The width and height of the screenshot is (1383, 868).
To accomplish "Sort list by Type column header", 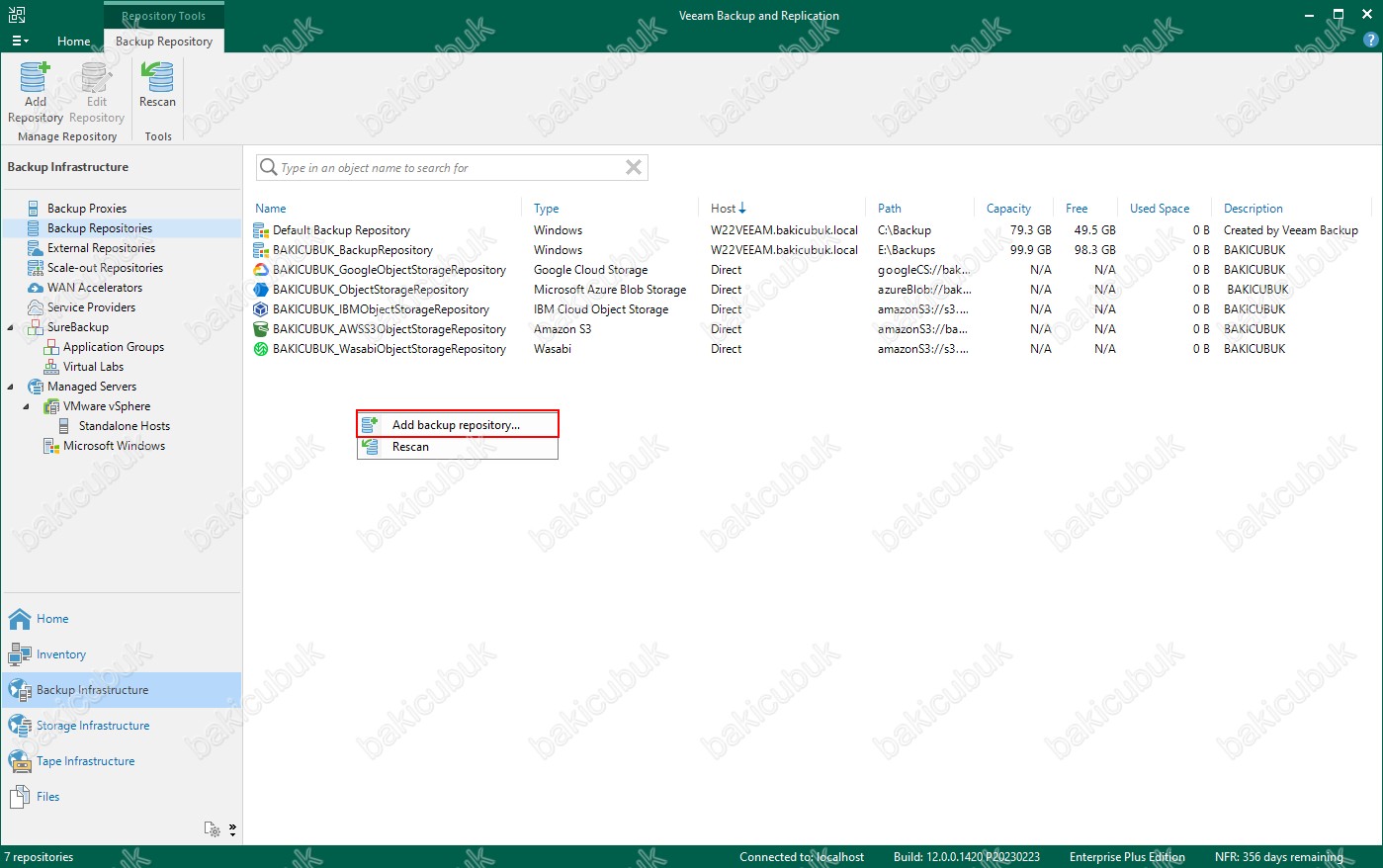I will pos(547,209).
